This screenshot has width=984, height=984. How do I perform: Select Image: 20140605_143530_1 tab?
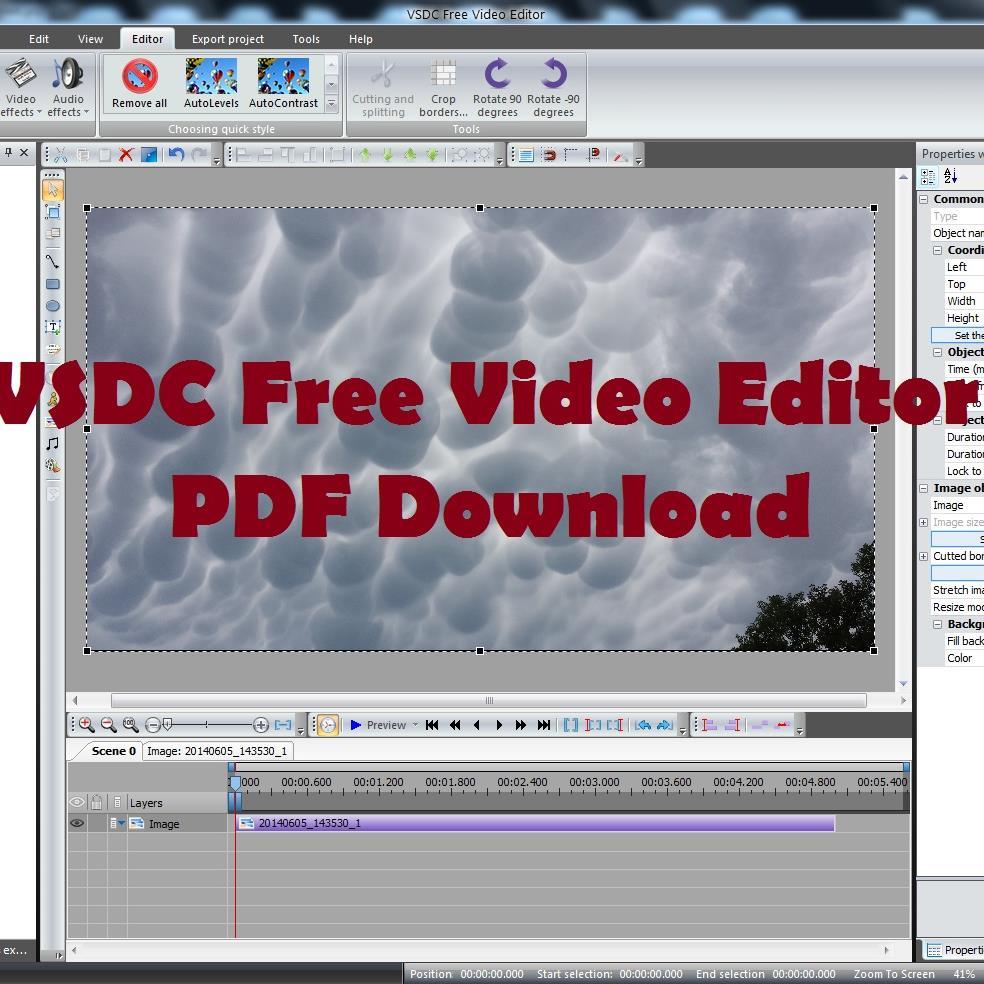click(x=217, y=751)
